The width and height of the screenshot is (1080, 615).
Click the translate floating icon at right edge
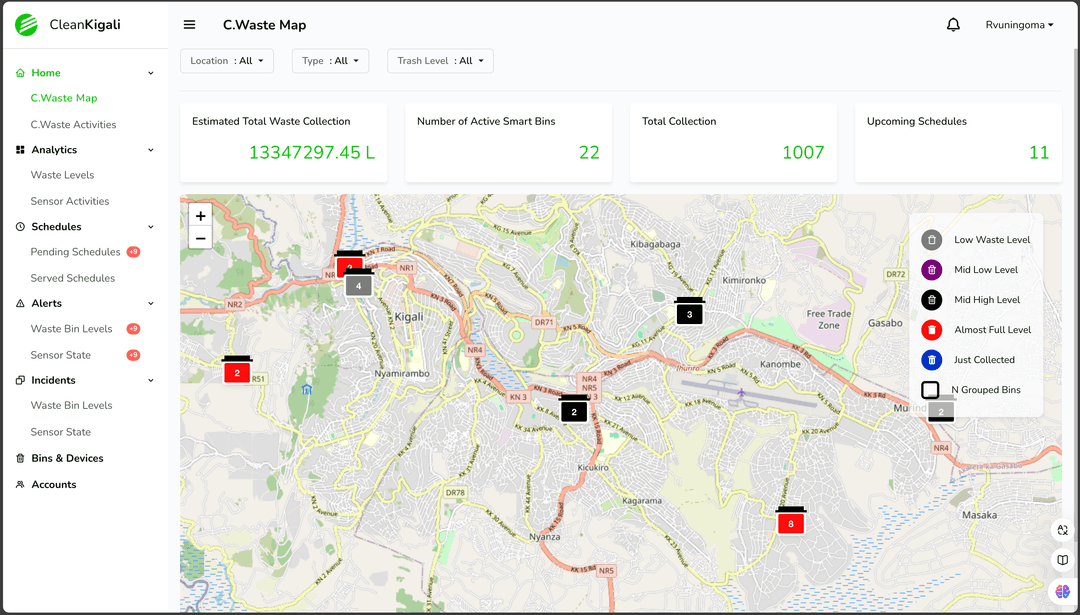(x=1063, y=530)
